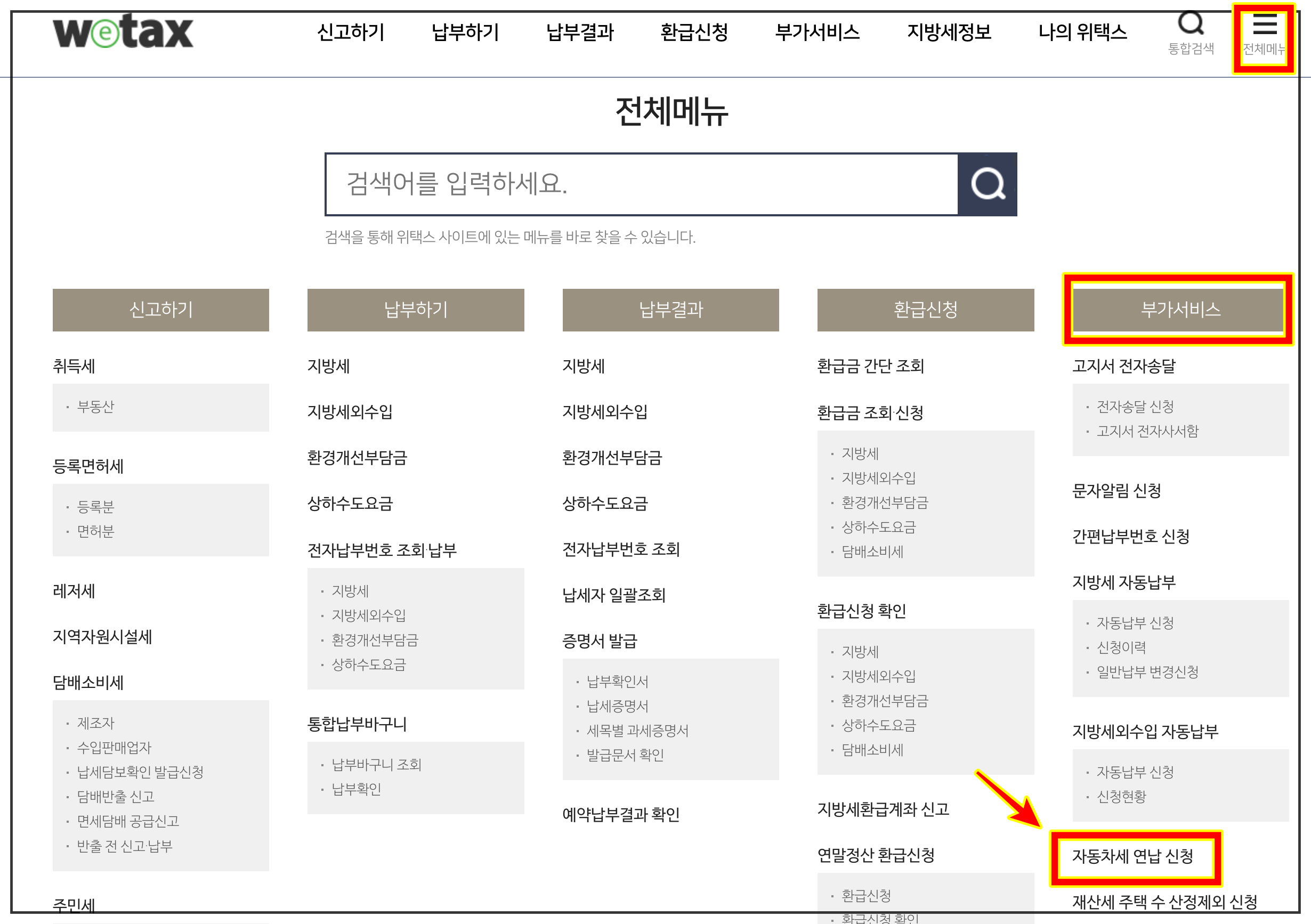Open 전자송달 신청 under 고지서 전자송달
This screenshot has width=1311, height=924.
pos(1135,407)
